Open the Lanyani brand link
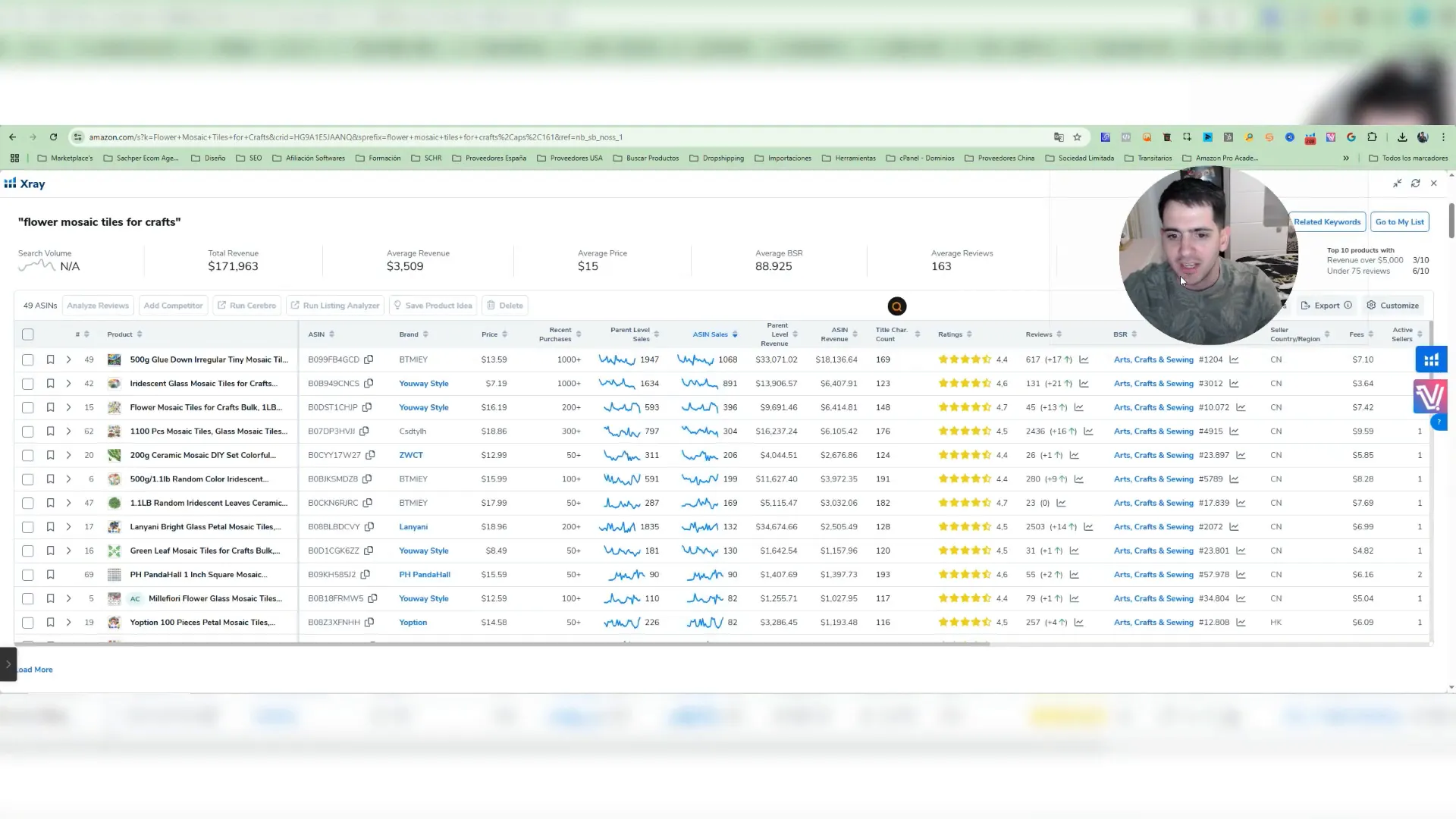 tap(413, 527)
